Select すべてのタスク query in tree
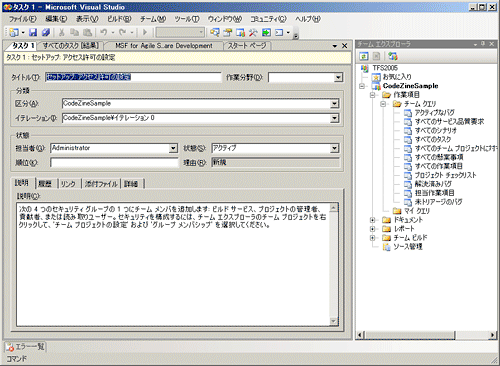This screenshot has height=366, width=500. pos(433,139)
